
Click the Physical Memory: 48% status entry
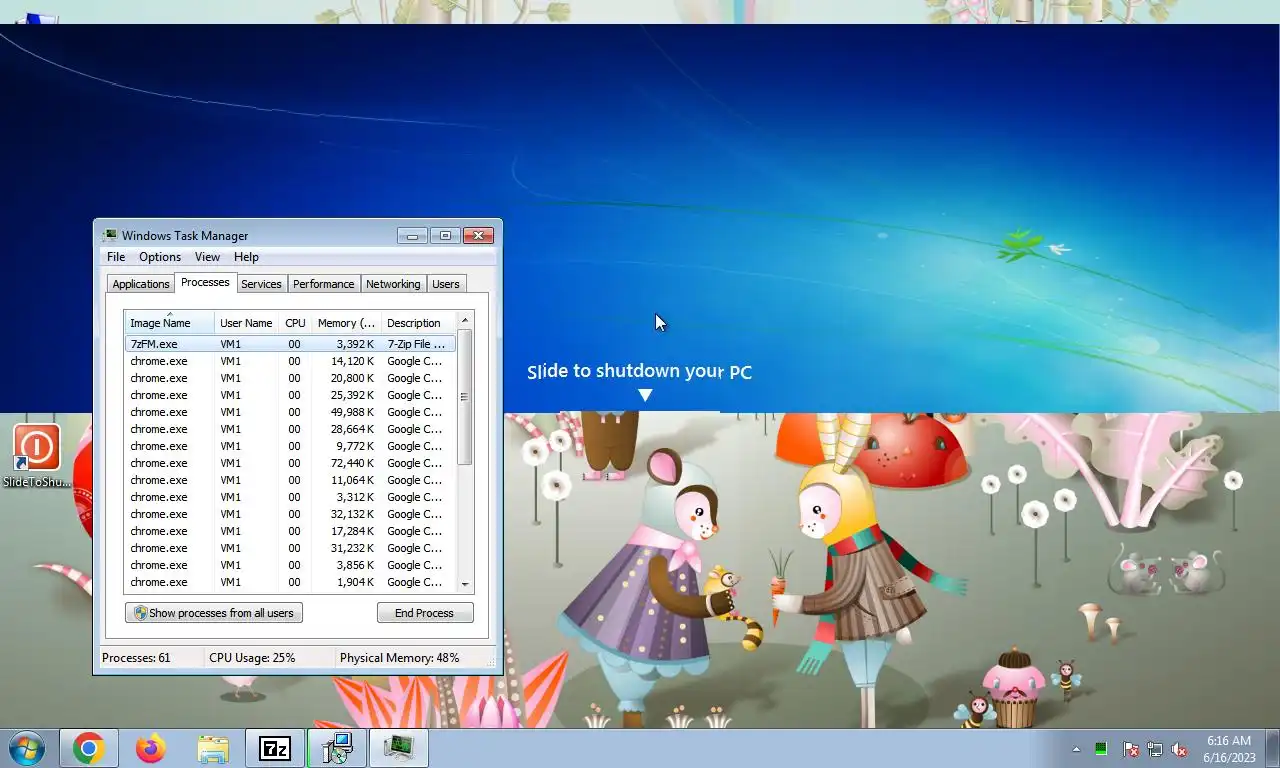click(399, 658)
